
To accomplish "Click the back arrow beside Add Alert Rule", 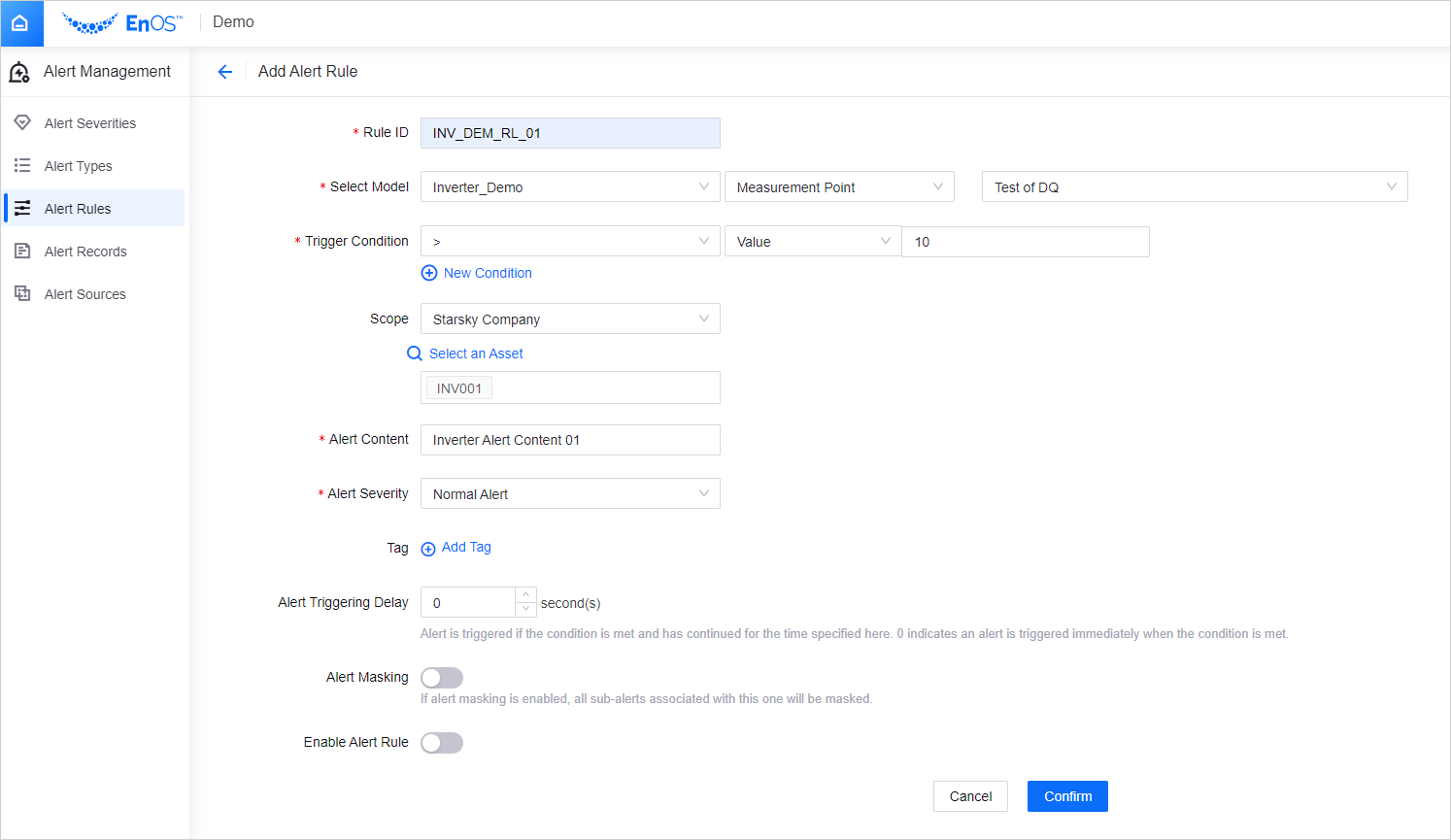I will [x=225, y=72].
